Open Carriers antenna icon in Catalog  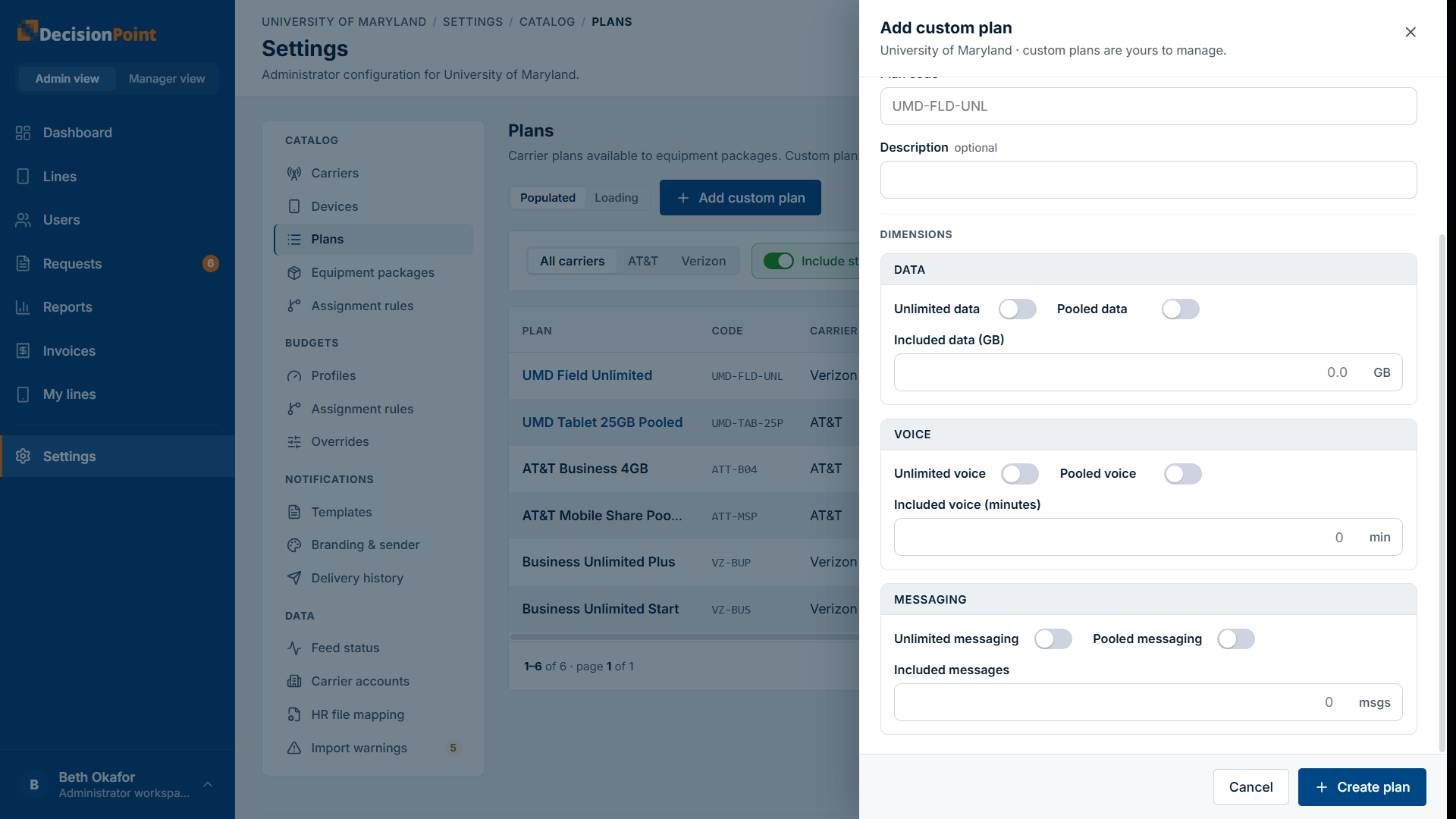294,174
